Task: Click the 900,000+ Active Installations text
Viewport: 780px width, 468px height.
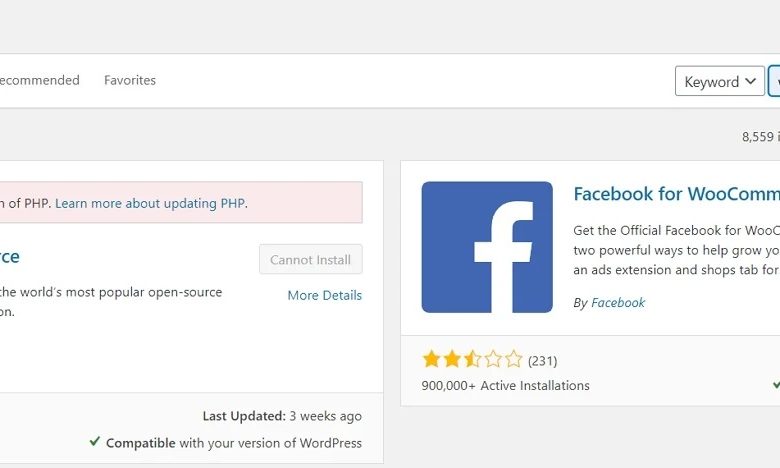Action: point(505,386)
